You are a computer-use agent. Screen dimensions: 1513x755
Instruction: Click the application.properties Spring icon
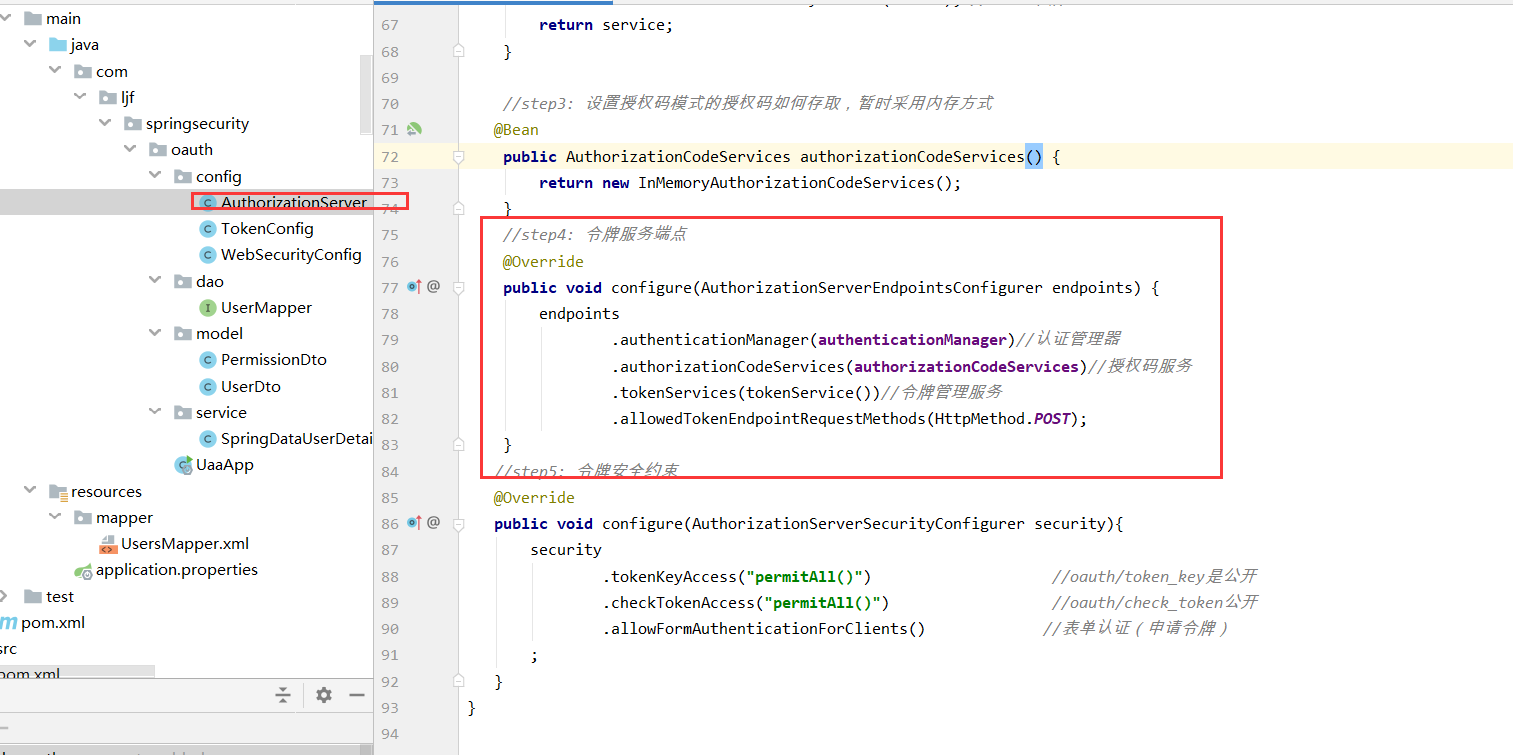click(84, 571)
